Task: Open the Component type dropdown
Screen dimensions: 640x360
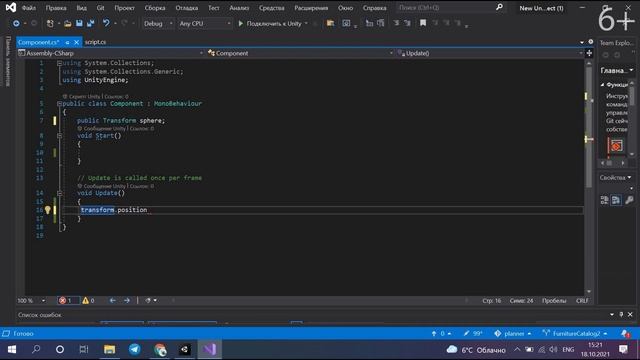Action: point(300,53)
